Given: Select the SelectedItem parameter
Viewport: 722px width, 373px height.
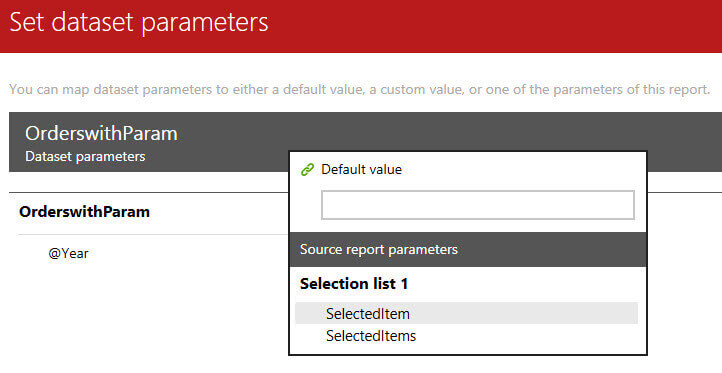Looking at the screenshot, I should point(466,314).
